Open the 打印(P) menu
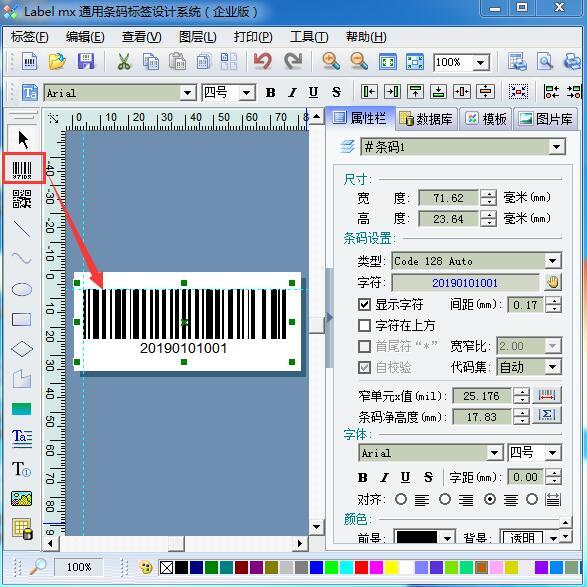 (253, 37)
